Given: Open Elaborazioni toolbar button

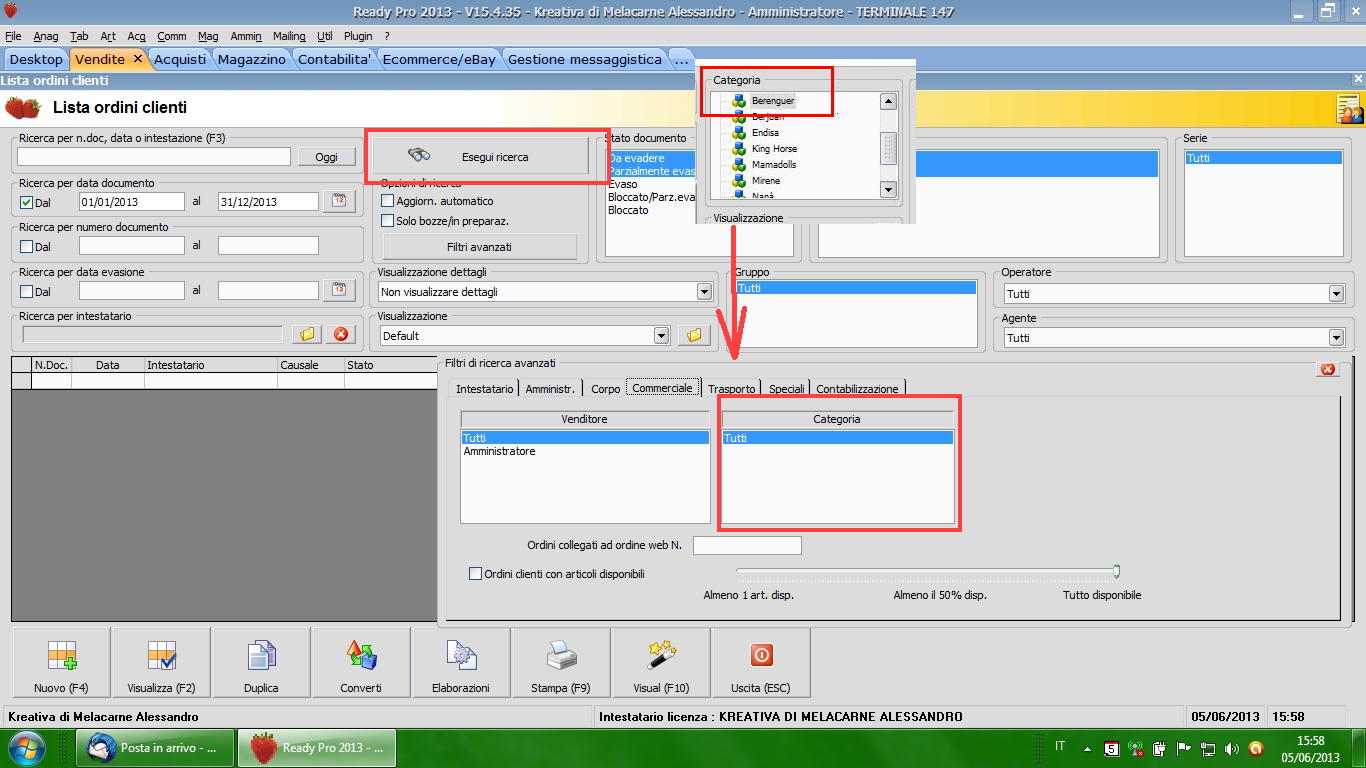Looking at the screenshot, I should tap(461, 662).
